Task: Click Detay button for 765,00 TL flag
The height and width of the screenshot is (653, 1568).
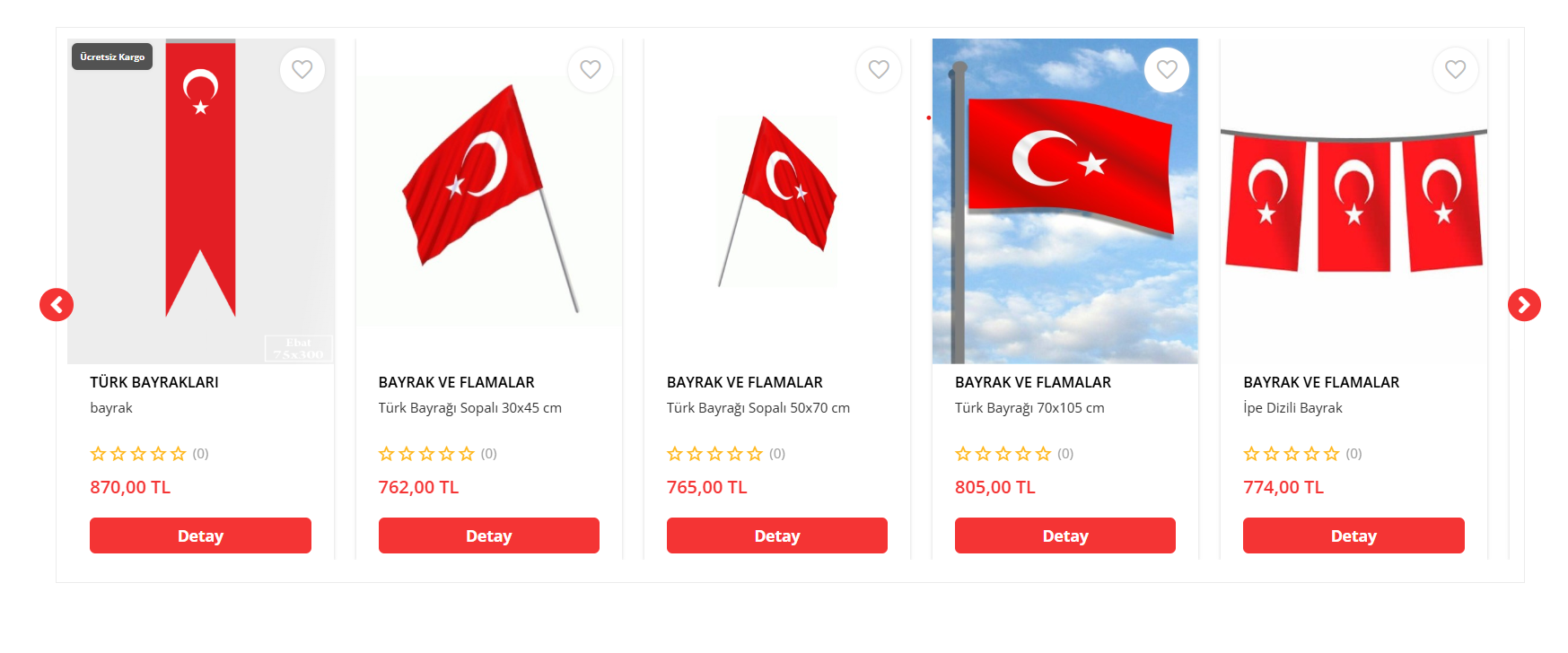Action: pyautogui.click(x=776, y=535)
